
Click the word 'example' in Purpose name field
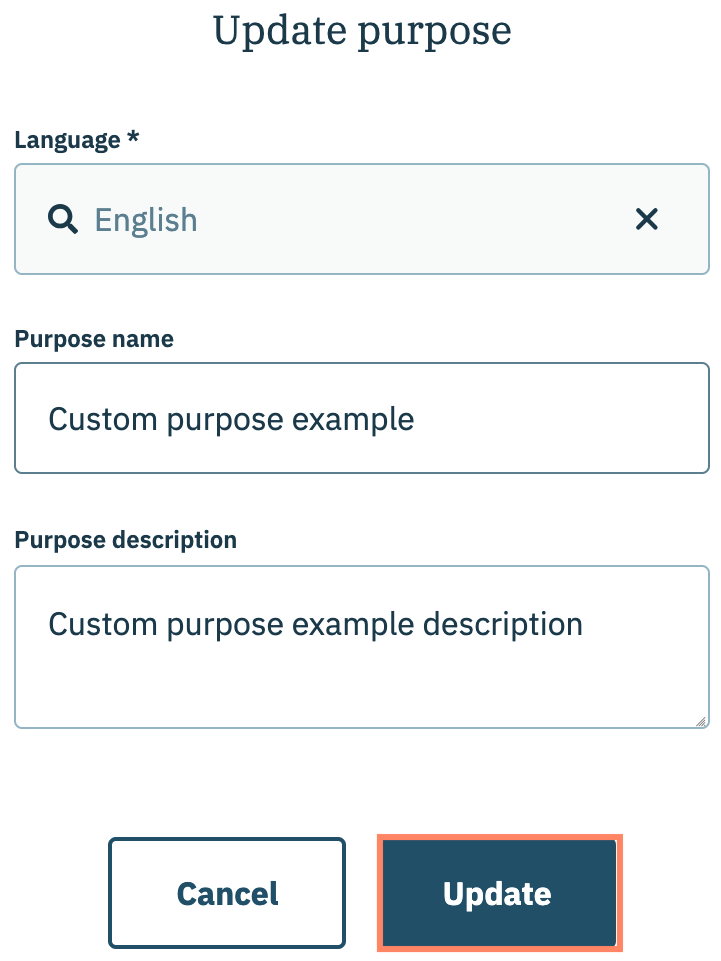click(353, 418)
